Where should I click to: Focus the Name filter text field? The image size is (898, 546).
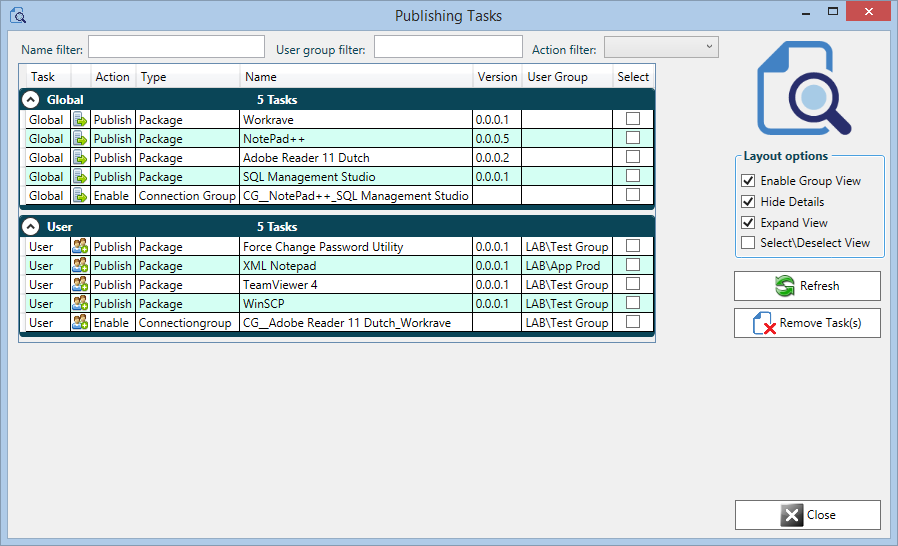tap(176, 47)
